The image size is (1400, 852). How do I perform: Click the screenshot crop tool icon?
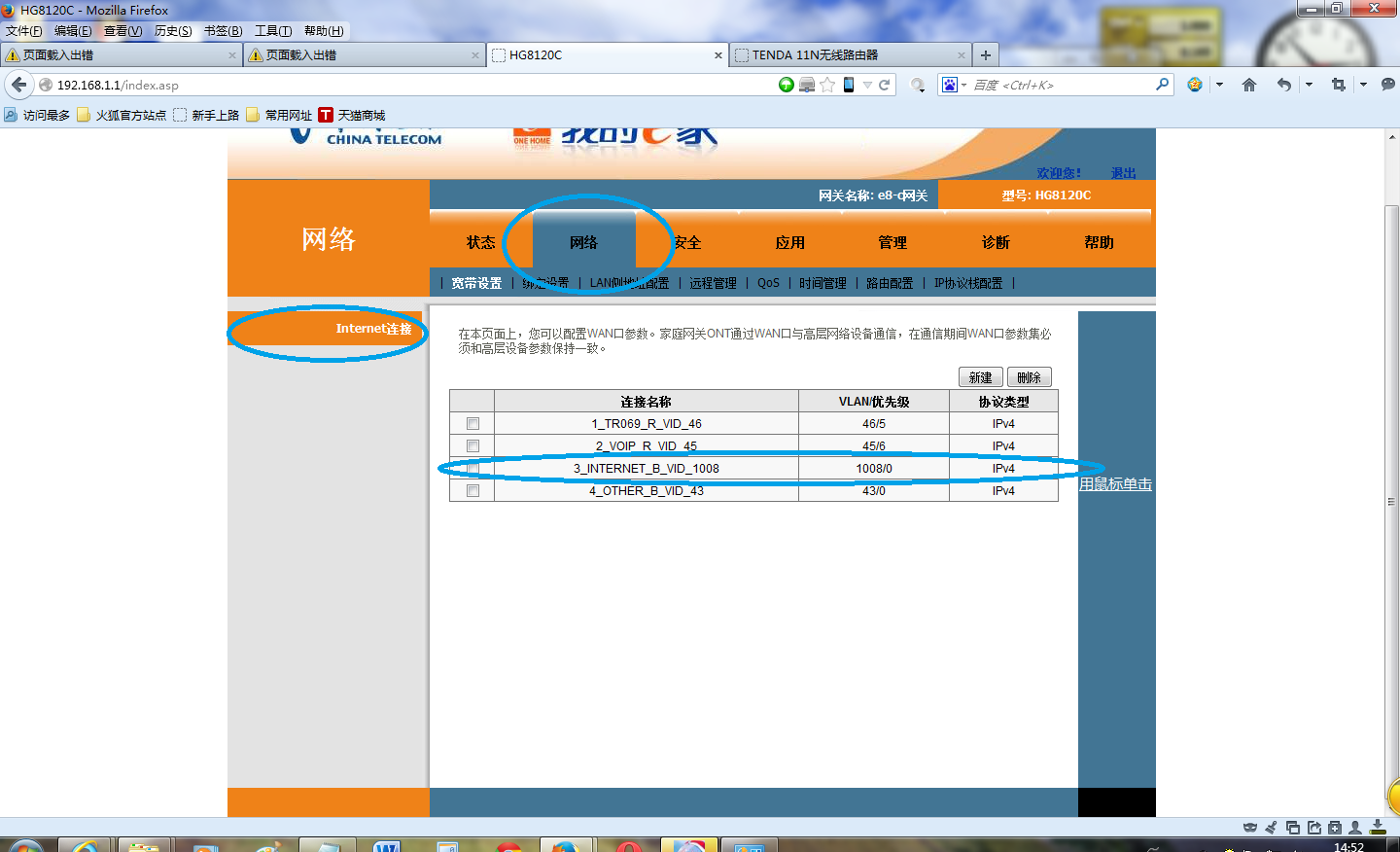[1338, 85]
